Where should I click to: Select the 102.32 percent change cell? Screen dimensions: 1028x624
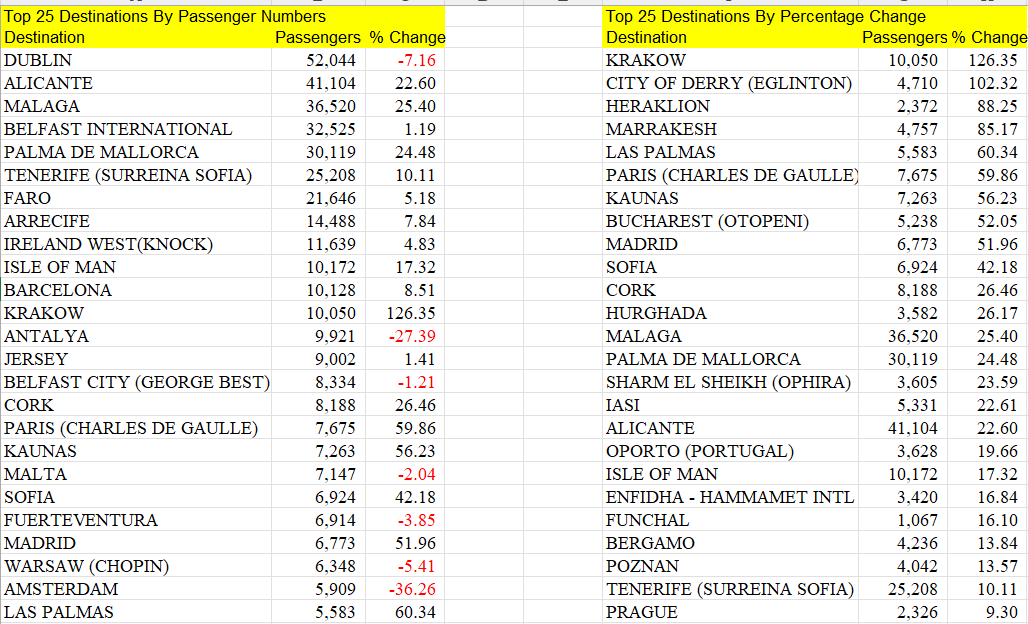point(987,83)
